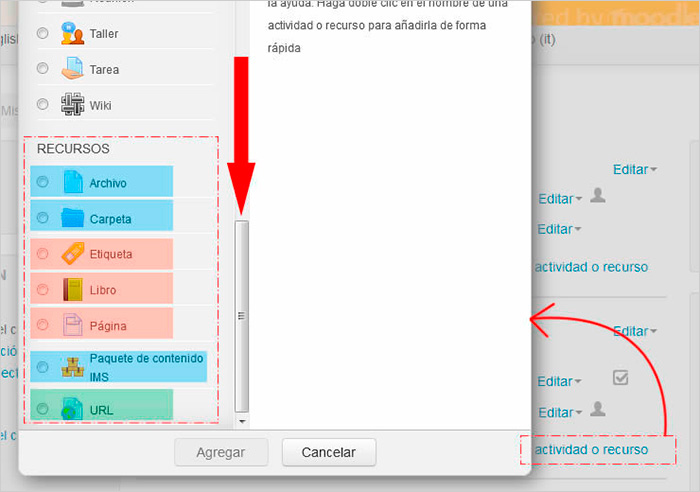700x492 pixels.
Task: Click the Carpeta folder icon
Action: pos(73,218)
